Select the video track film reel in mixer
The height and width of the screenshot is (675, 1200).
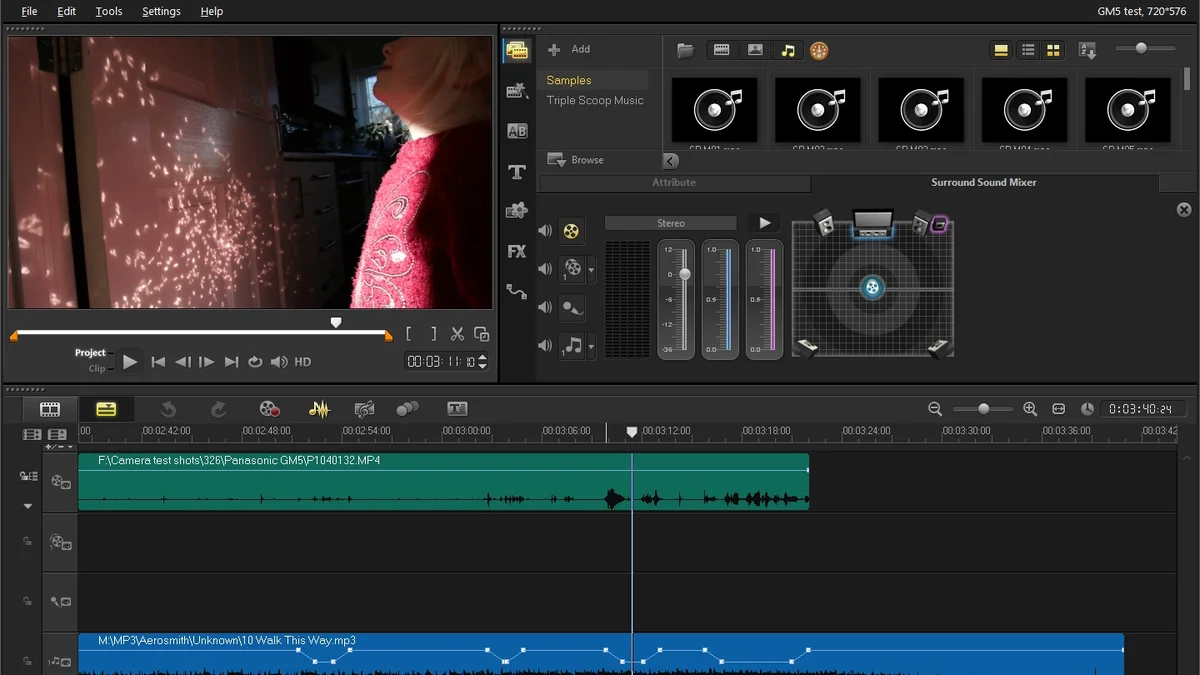571,231
